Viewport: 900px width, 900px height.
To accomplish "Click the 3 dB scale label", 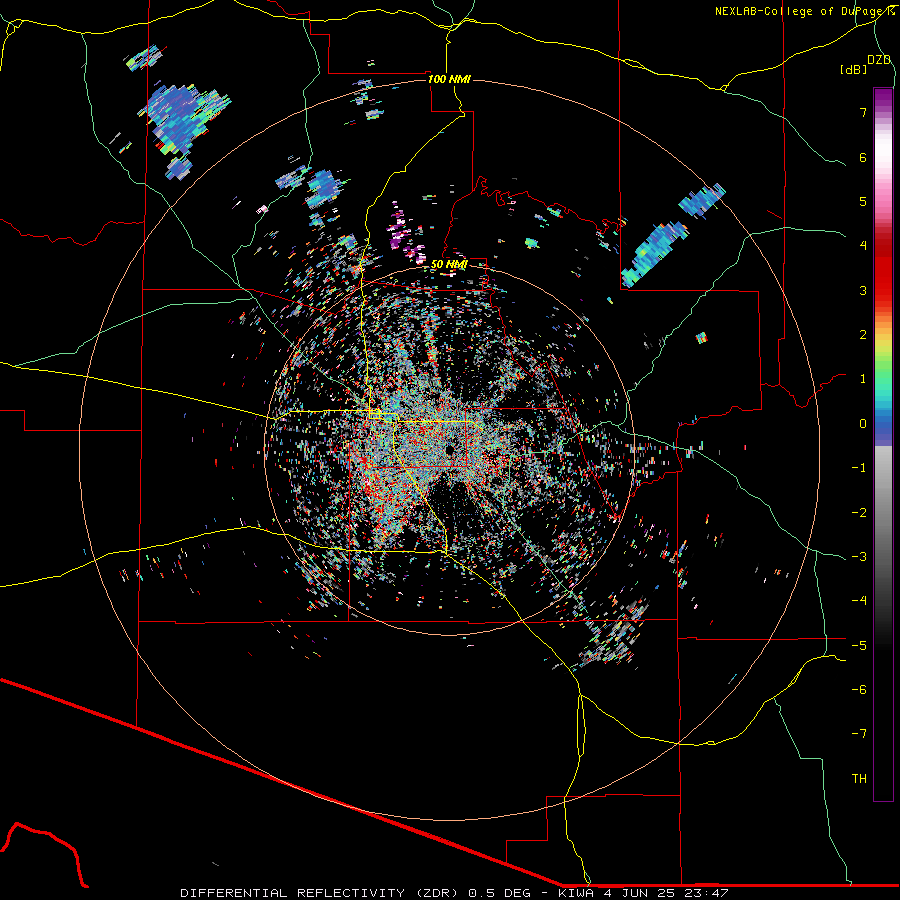I will tap(863, 290).
